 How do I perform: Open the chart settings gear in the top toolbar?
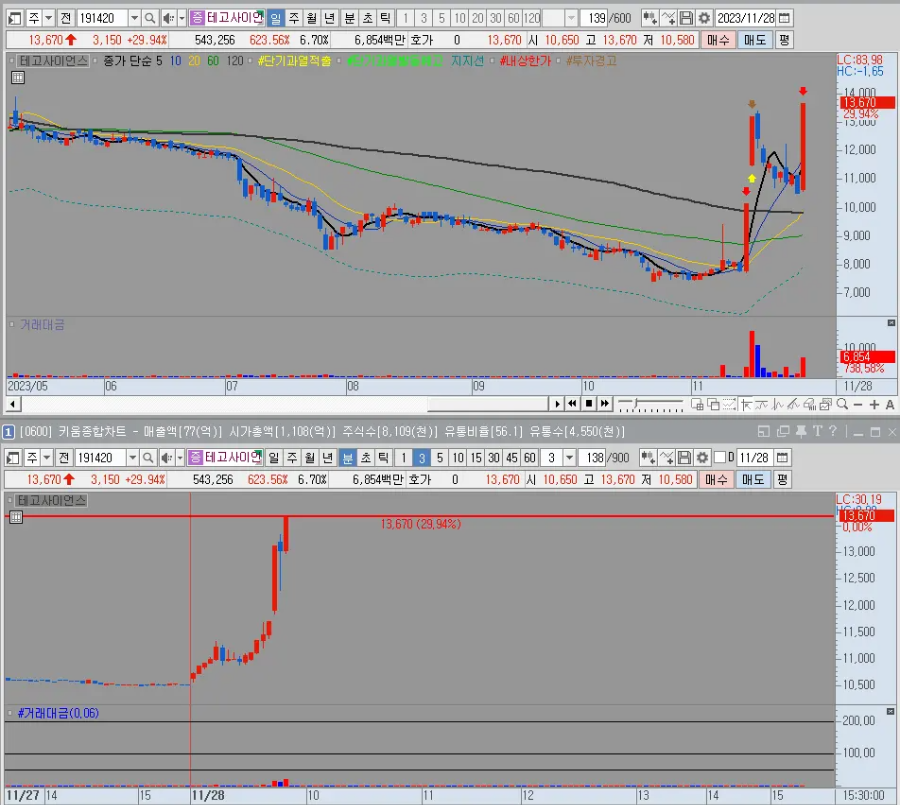click(704, 18)
